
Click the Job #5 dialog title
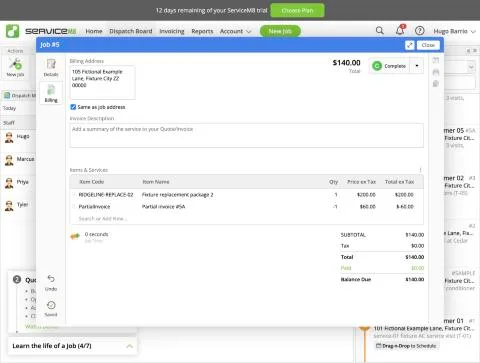pyautogui.click(x=50, y=45)
